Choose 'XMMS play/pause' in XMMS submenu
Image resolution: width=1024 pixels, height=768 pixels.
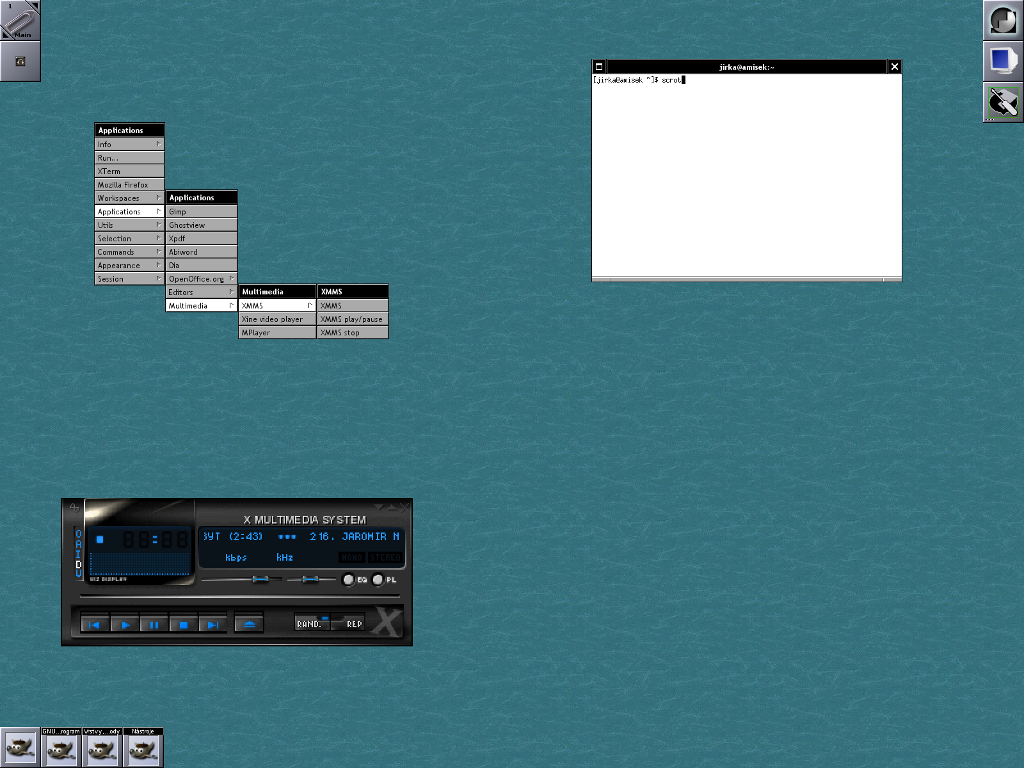pos(352,319)
